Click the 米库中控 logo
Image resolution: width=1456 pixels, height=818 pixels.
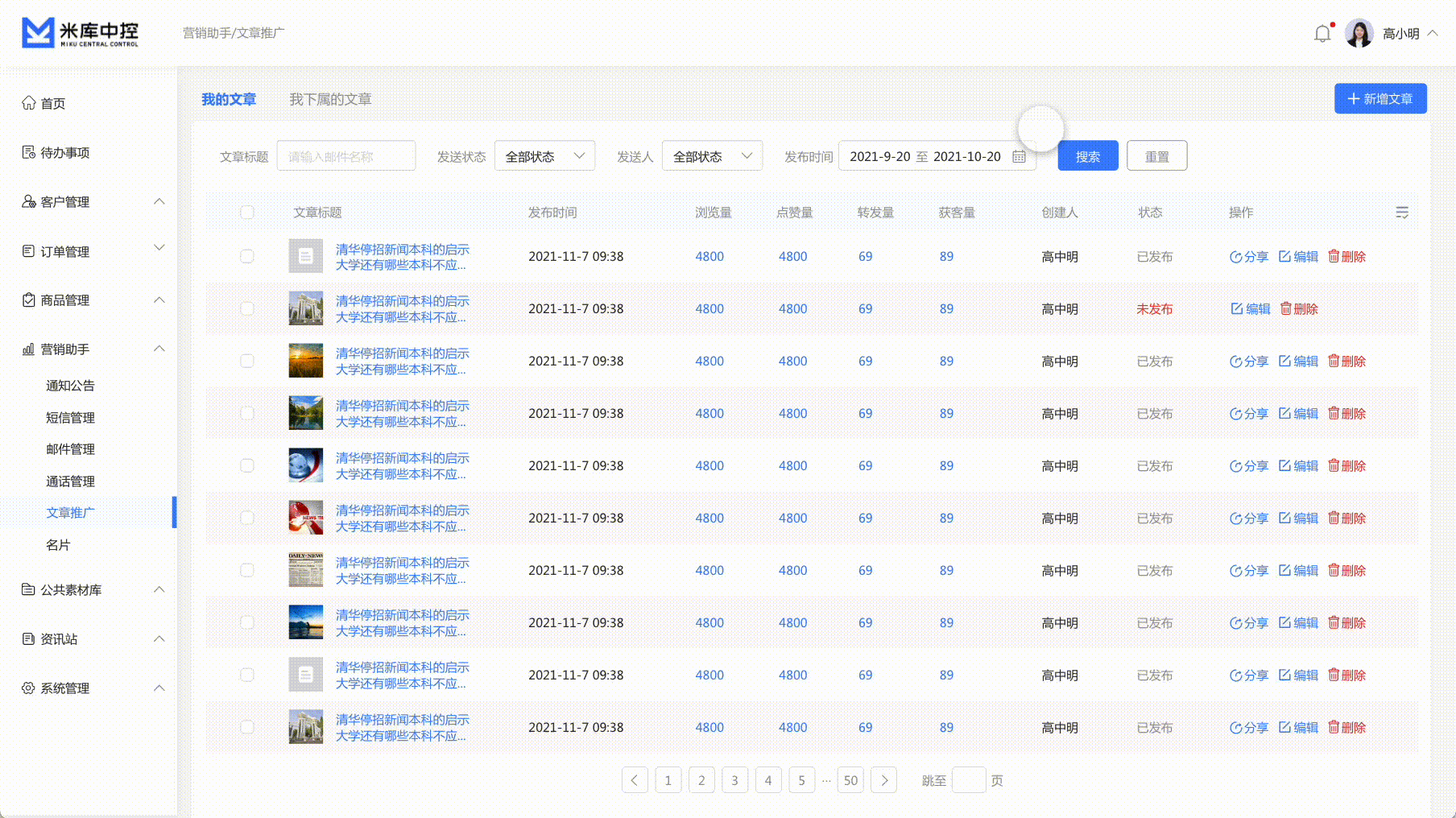coord(81,33)
